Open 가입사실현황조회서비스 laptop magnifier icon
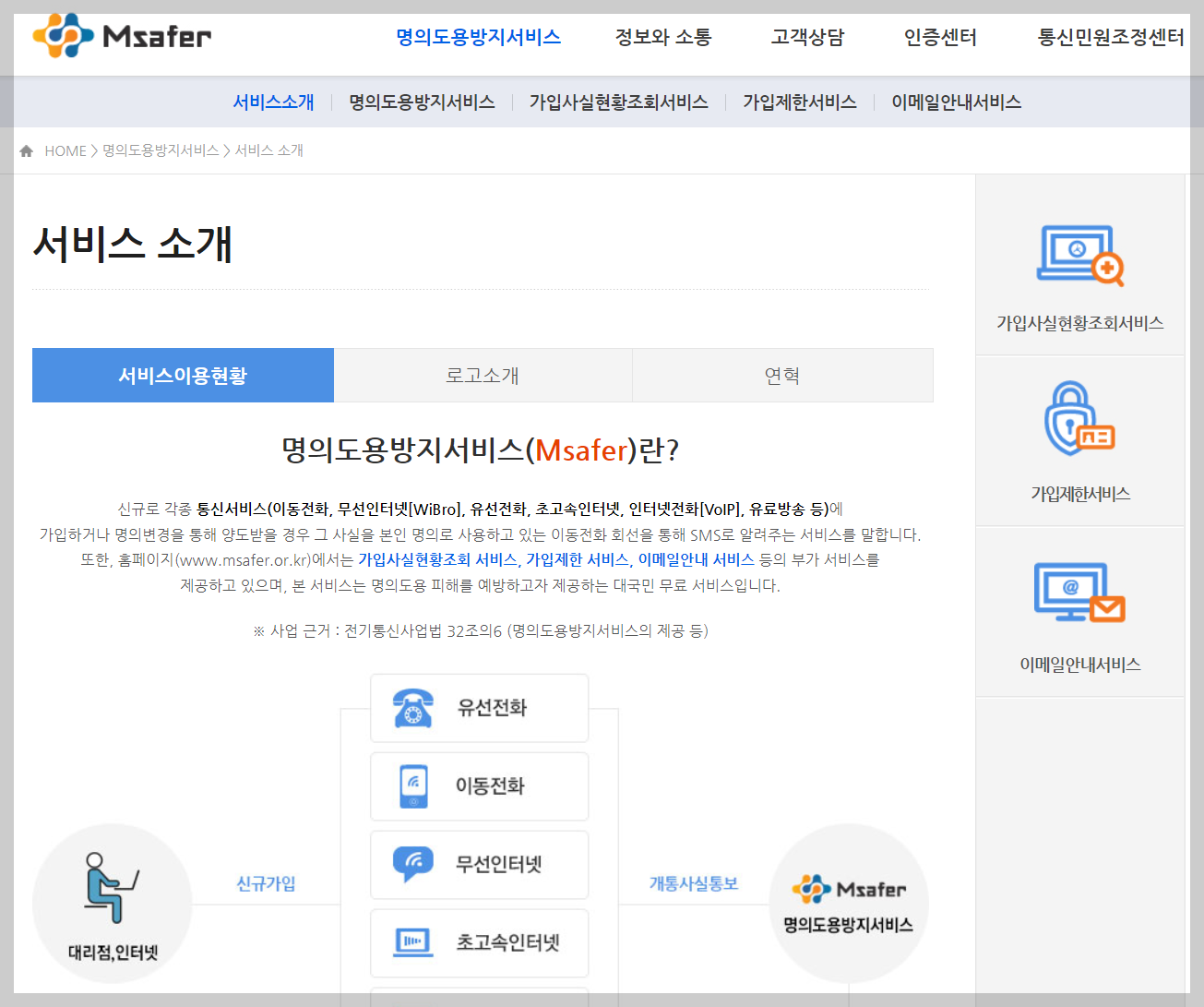The height and width of the screenshot is (1007, 1204). [1079, 256]
